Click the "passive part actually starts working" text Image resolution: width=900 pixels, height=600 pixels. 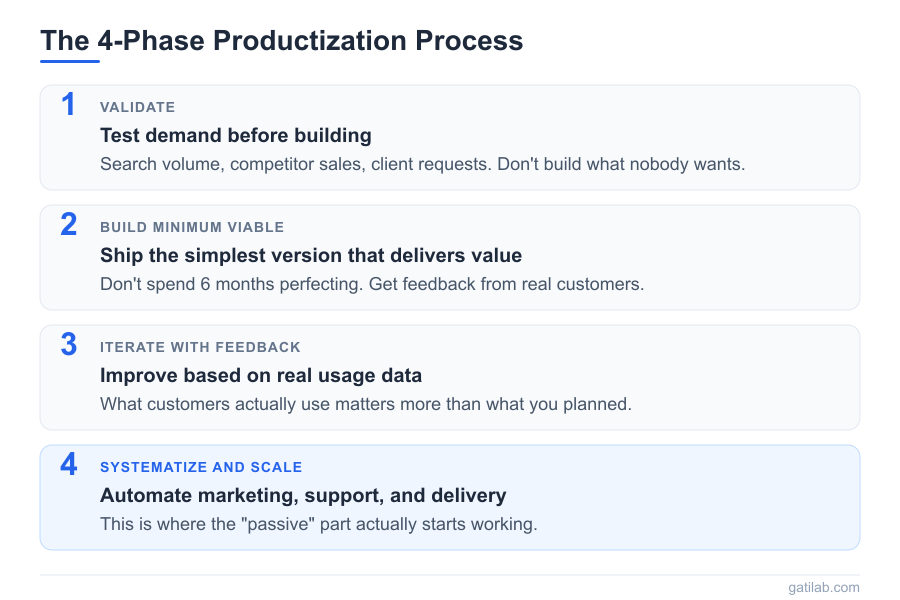coord(318,524)
